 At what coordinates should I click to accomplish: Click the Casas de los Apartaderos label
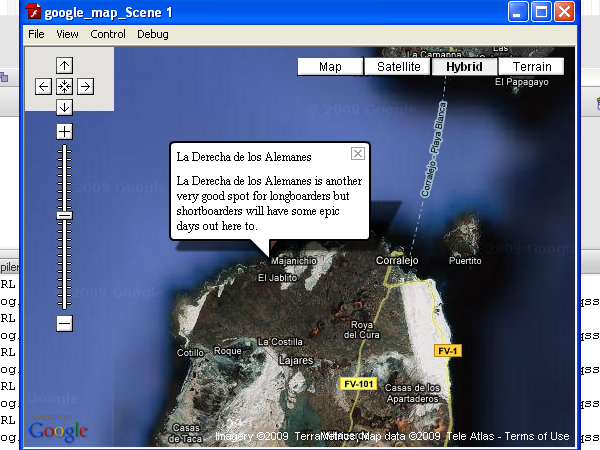click(x=412, y=393)
